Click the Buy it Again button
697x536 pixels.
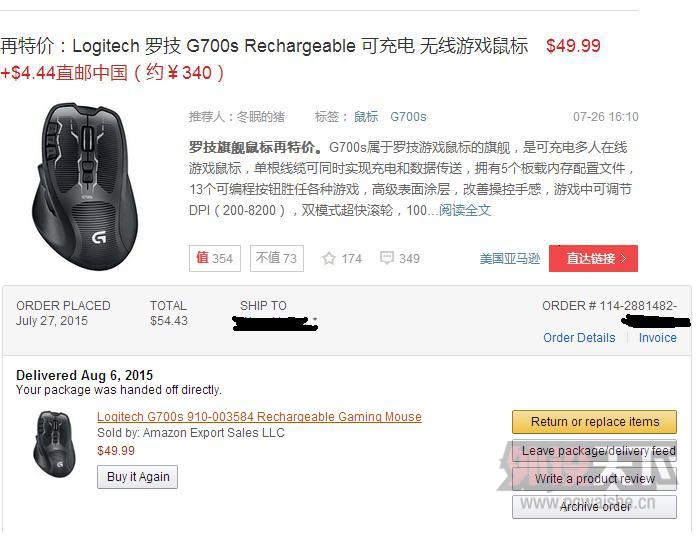[138, 477]
